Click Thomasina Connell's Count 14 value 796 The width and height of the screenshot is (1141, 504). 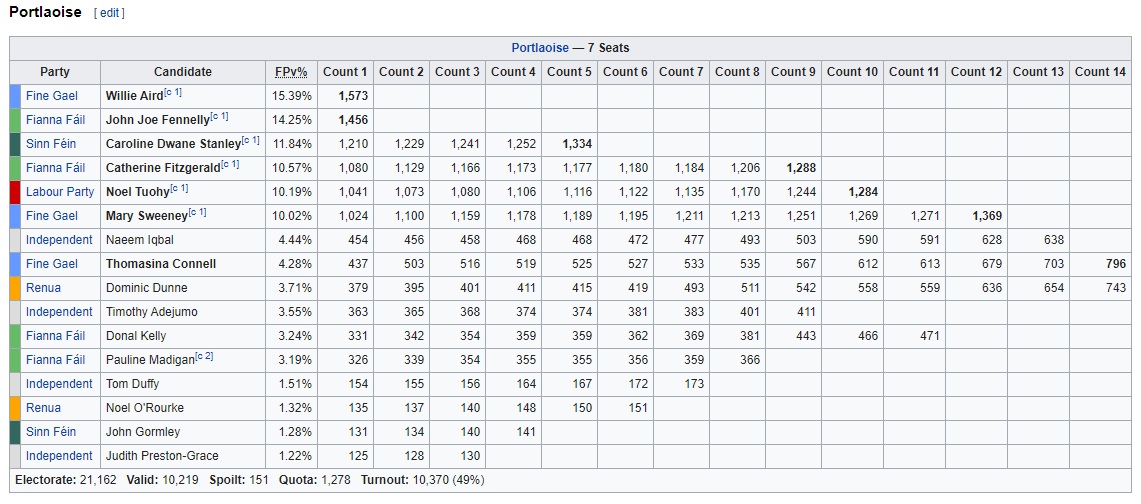1117,264
